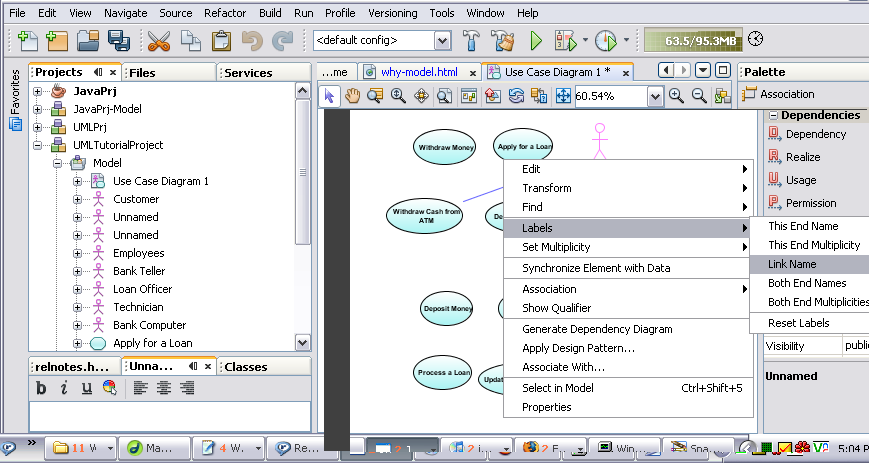The width and height of the screenshot is (869, 463).
Task: Click the zoom in magnifier beside zoom percentage
Action: coord(677,96)
